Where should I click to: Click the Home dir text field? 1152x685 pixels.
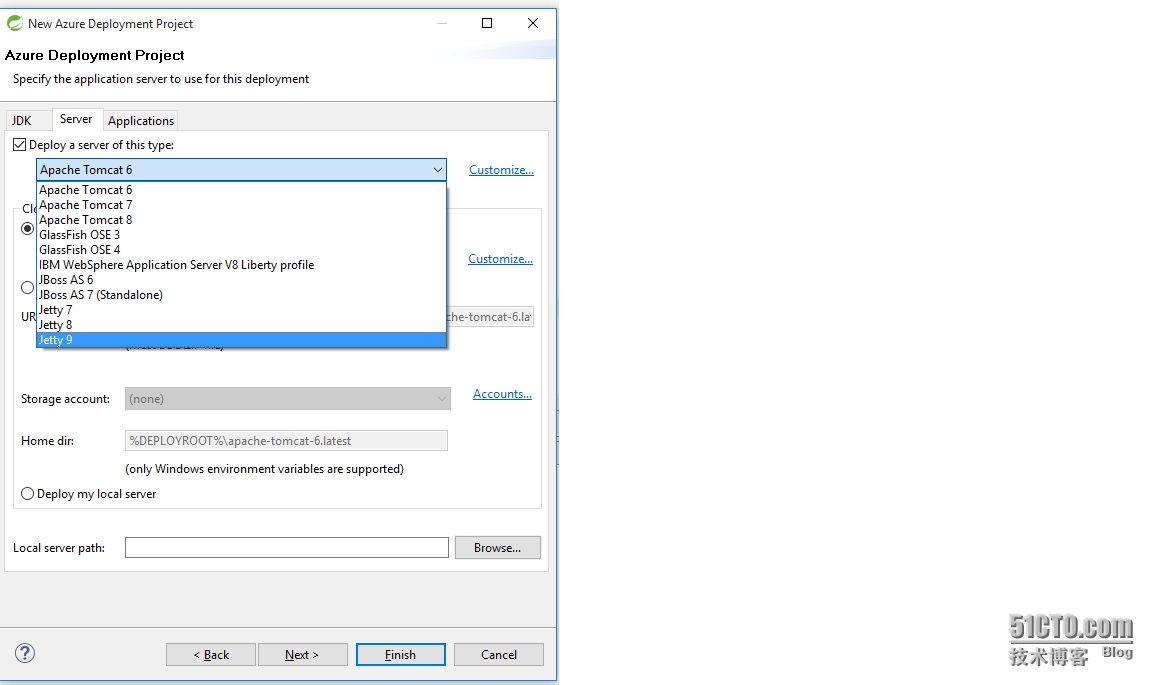click(286, 440)
